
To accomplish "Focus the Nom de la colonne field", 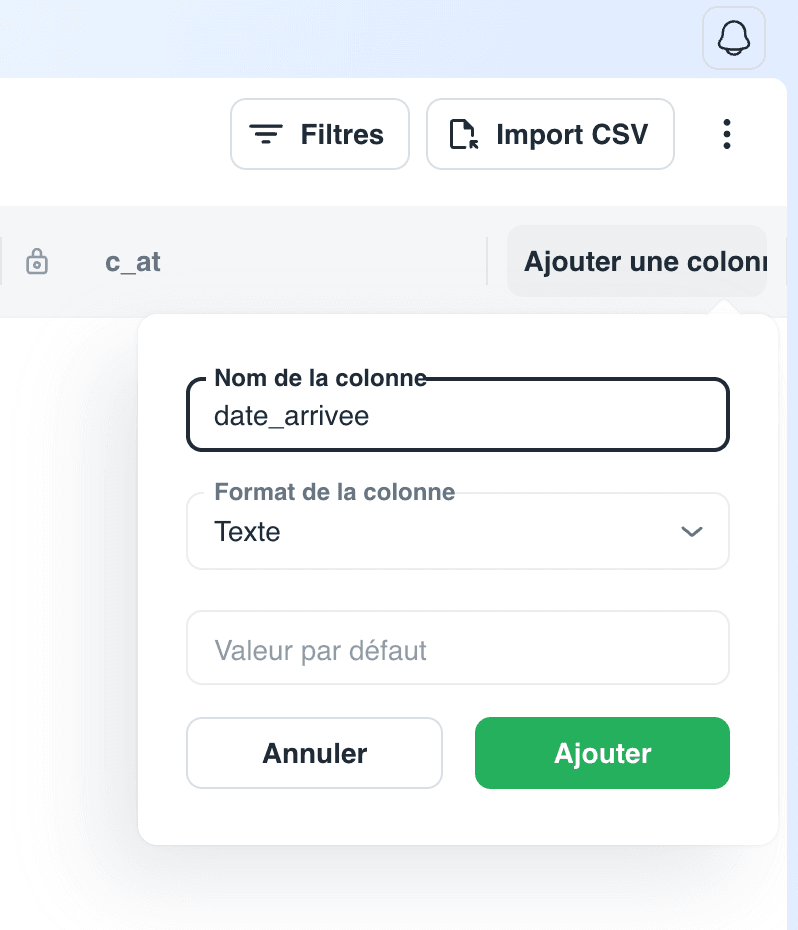I will click(457, 415).
